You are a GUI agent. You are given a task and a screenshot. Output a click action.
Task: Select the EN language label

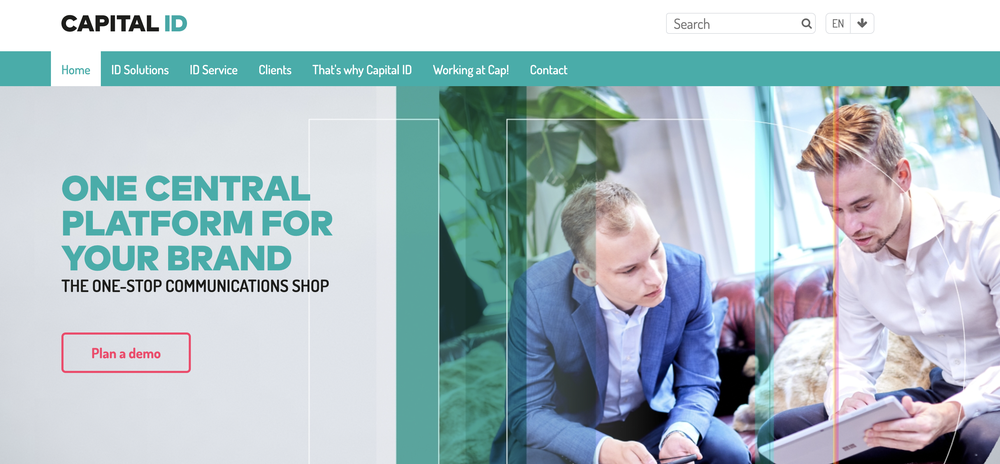click(838, 24)
